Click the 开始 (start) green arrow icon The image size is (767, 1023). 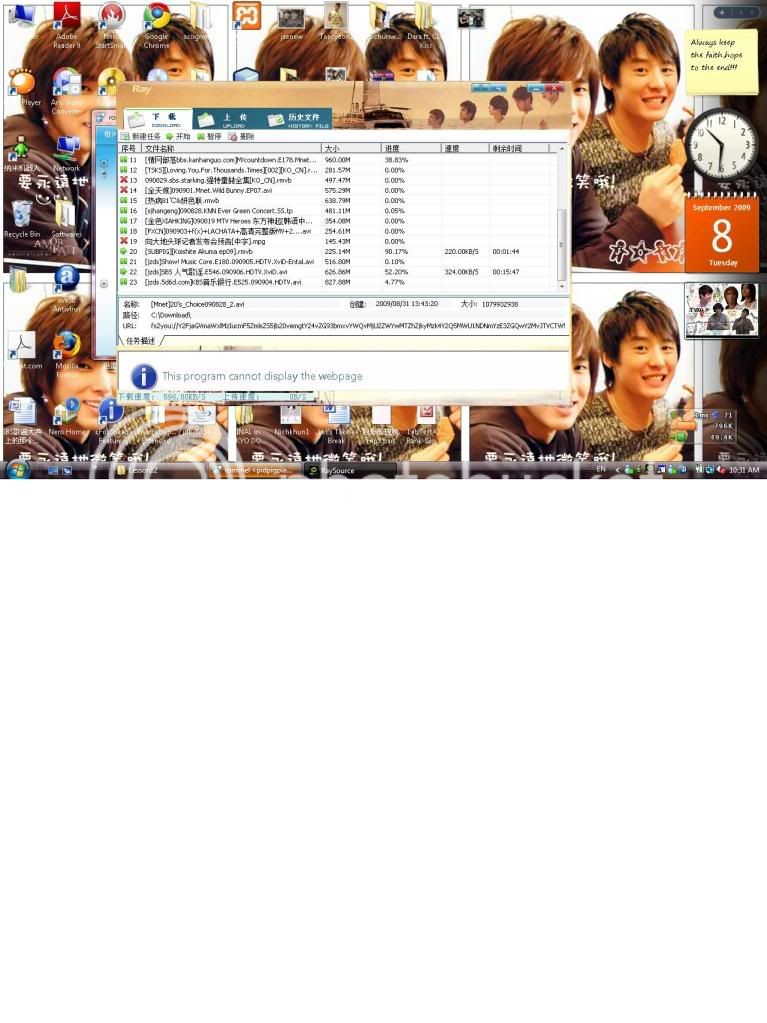pos(170,136)
